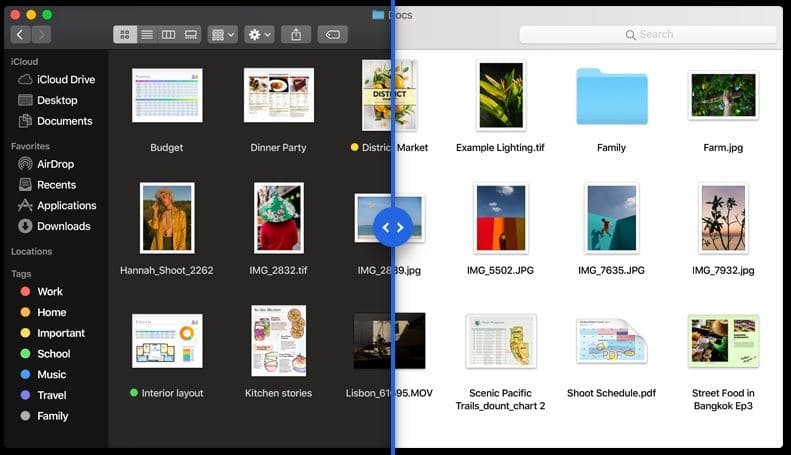Click the IMG_2839.jpg file name
Screen dimensions: 791x455
pyautogui.click(x=389, y=270)
